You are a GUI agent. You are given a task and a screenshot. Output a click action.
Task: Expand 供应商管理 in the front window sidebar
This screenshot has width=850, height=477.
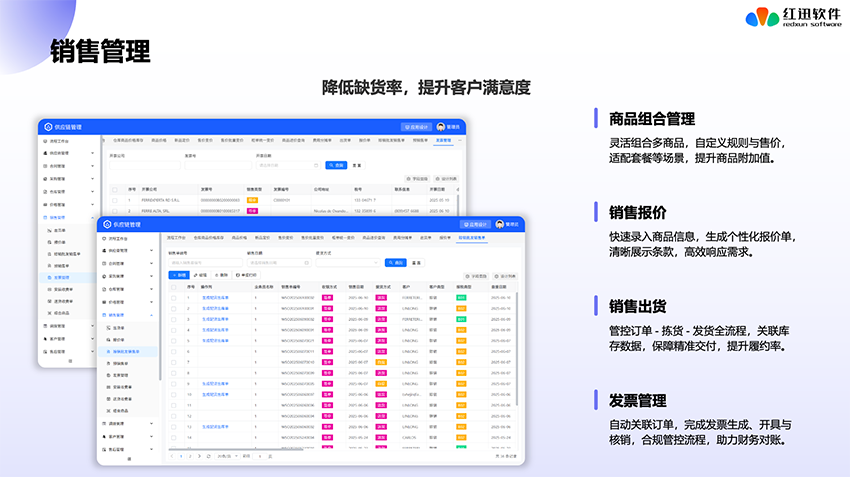(x=150, y=250)
